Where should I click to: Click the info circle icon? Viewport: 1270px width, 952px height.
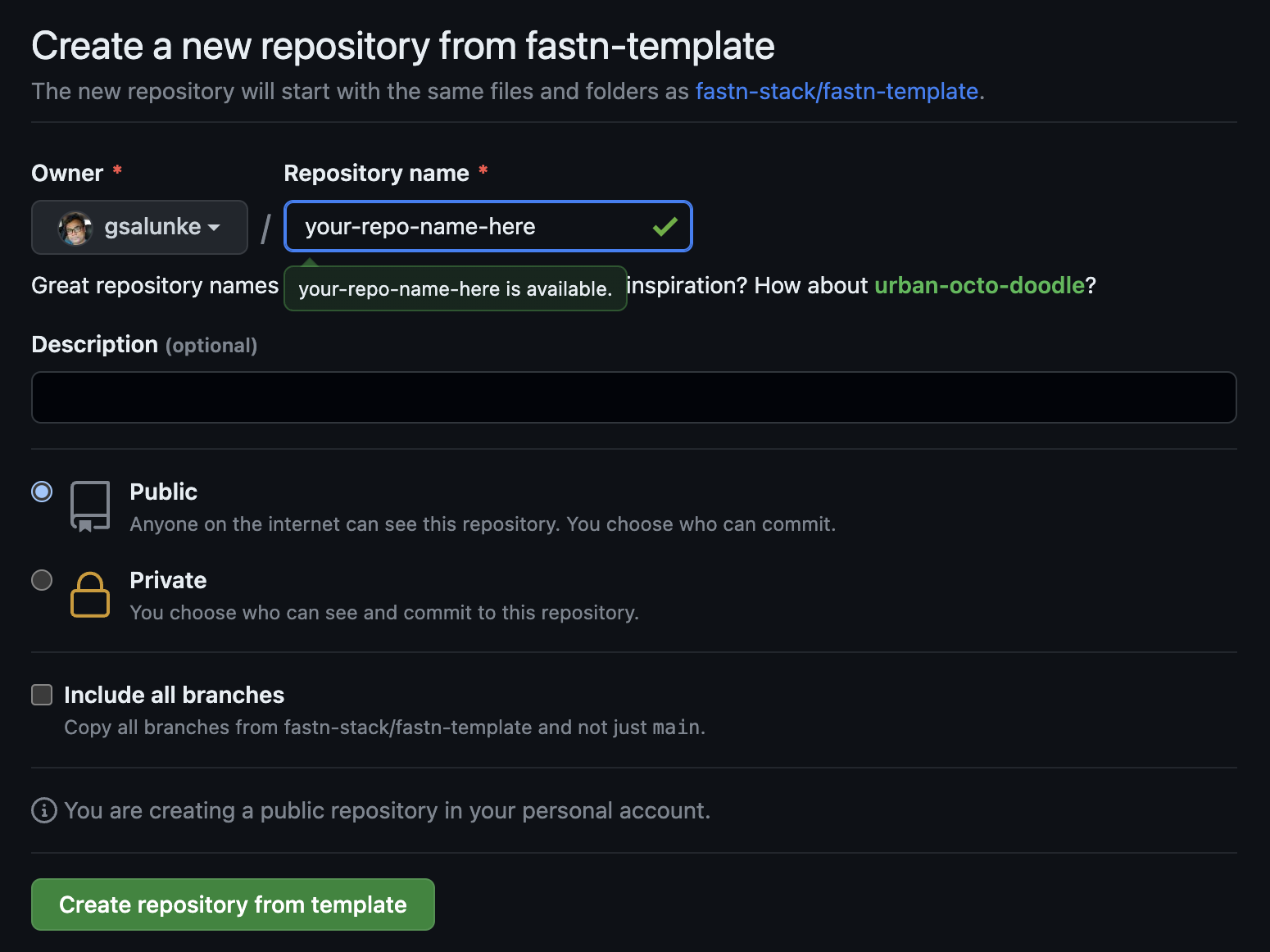[44, 810]
